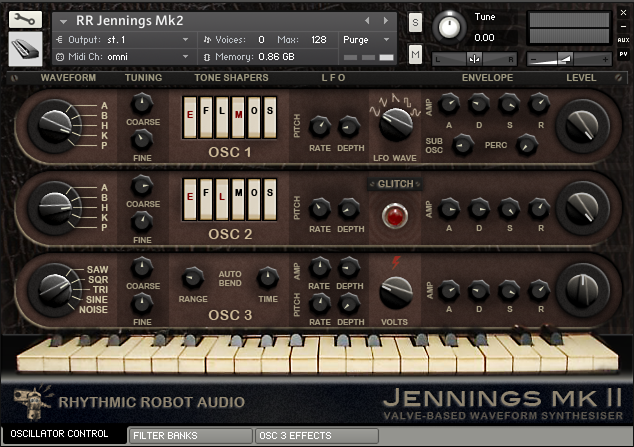Toggle OSC 2 tone shaper M
This screenshot has height=447, width=634.
[238, 199]
